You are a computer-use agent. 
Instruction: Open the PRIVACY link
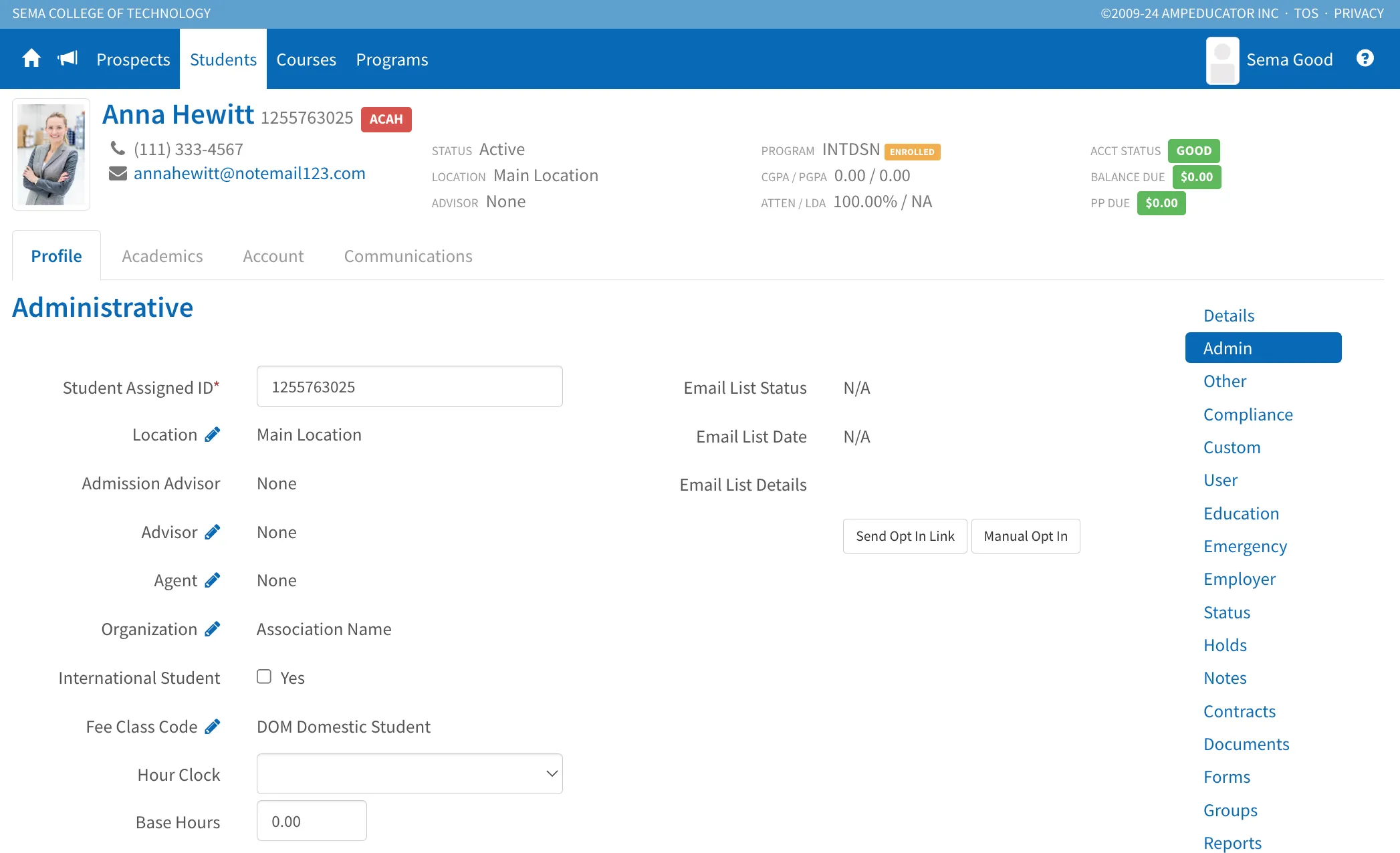1359,13
